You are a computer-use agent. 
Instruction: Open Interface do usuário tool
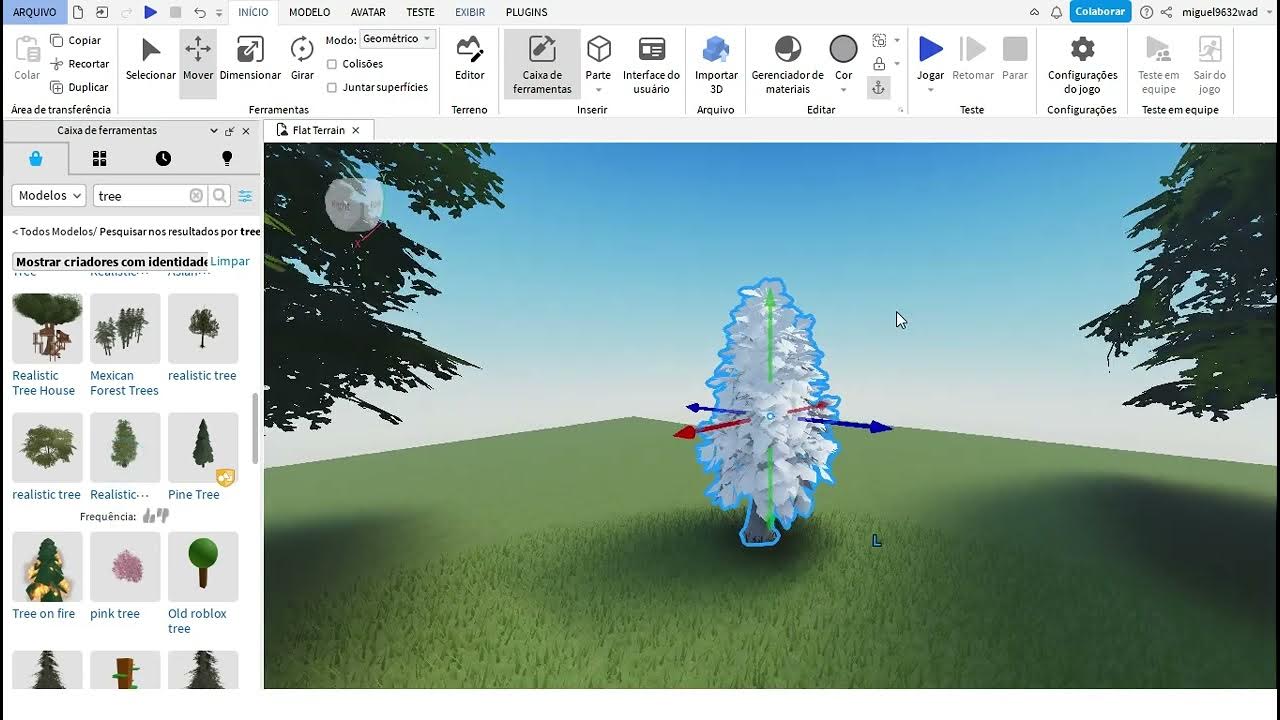pyautogui.click(x=651, y=64)
